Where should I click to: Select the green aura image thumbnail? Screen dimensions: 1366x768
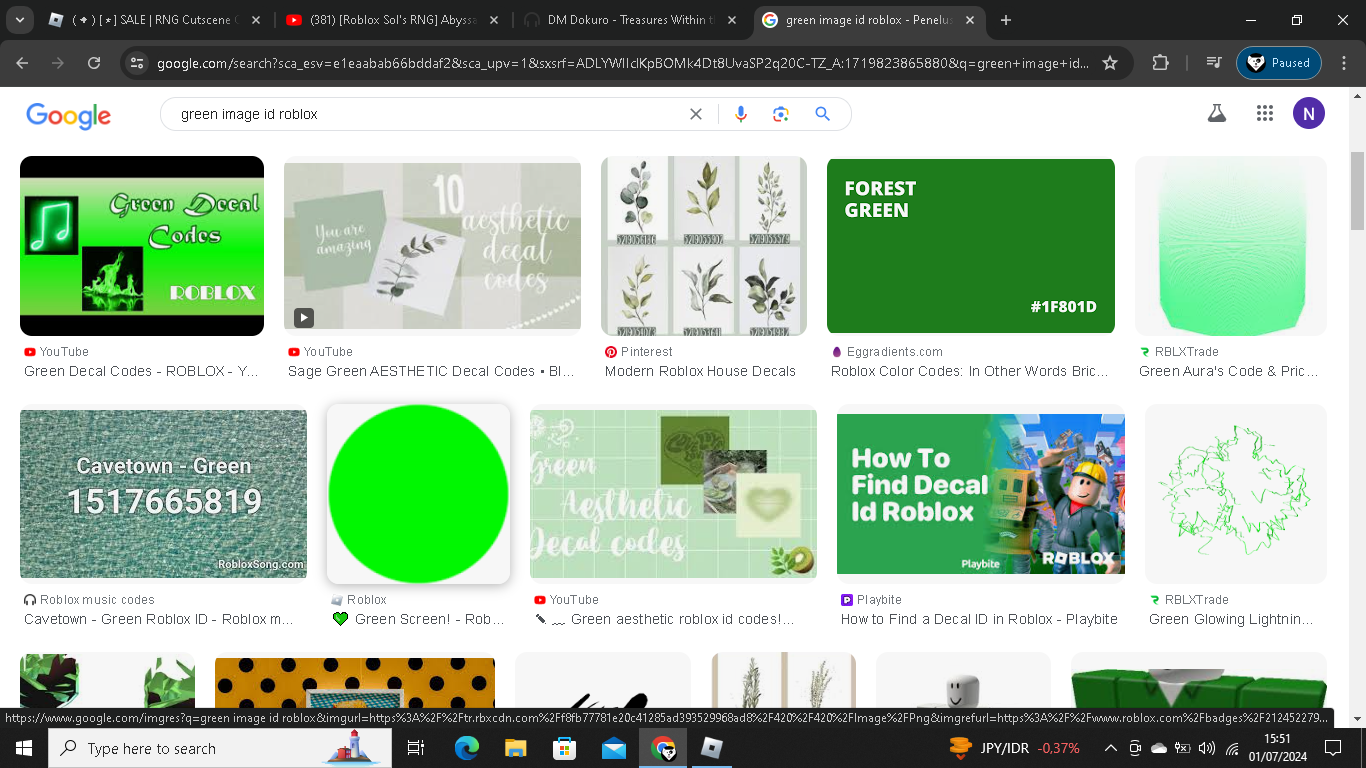point(1231,246)
